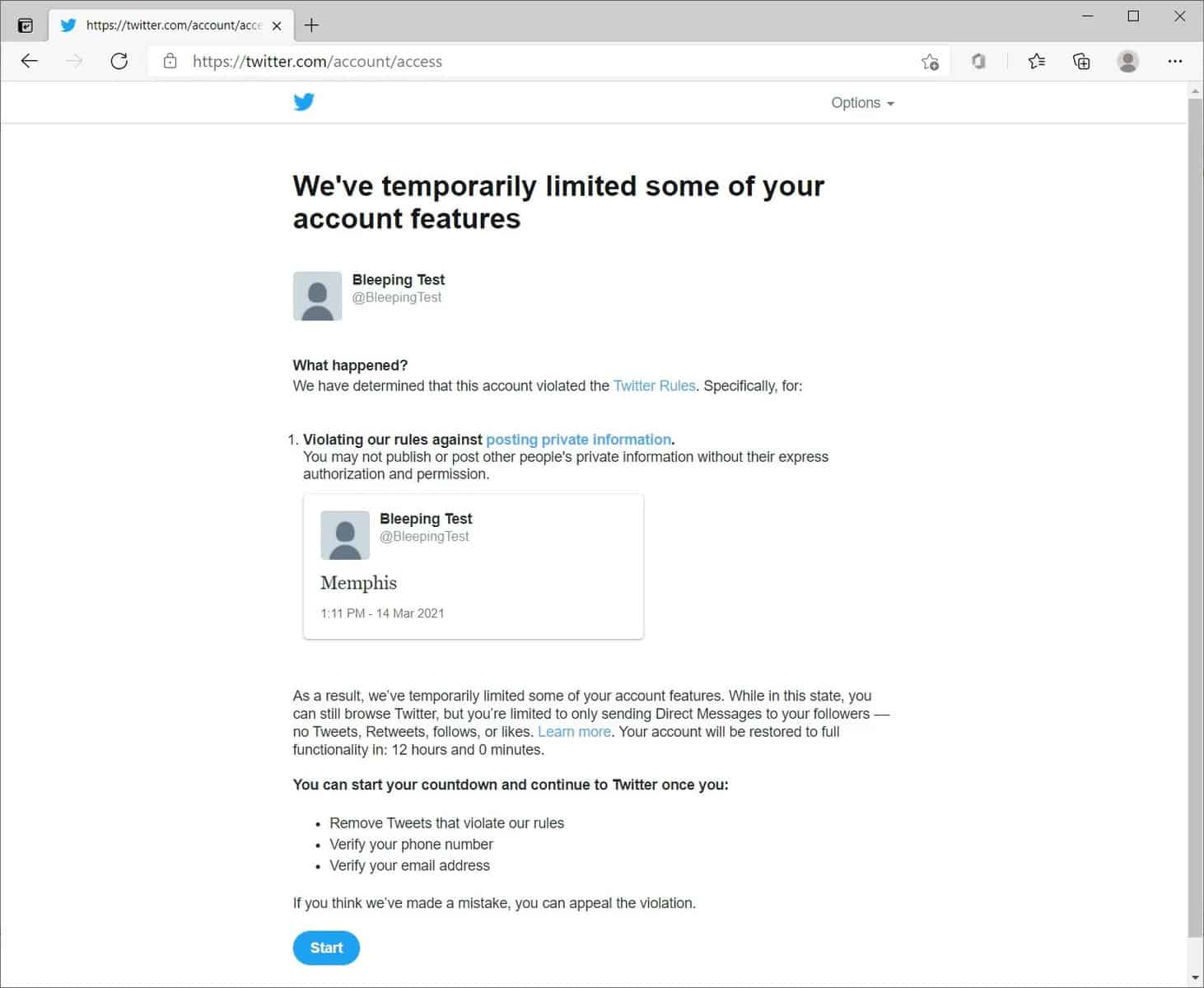
Task: Expand the Options dropdown
Action: click(x=862, y=103)
